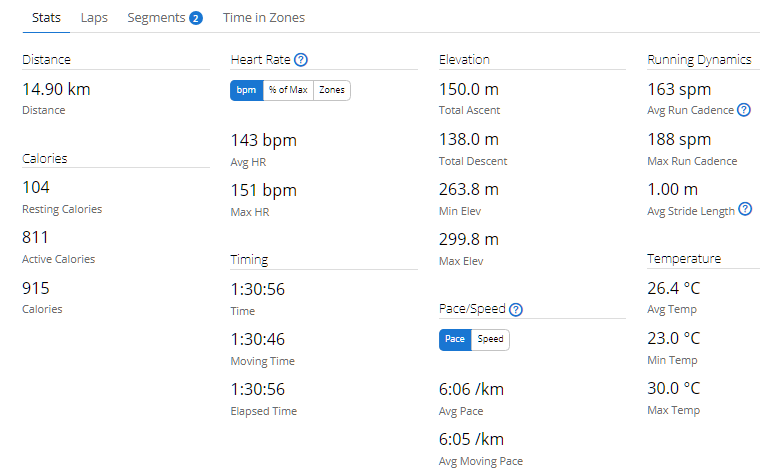This screenshot has width=760, height=474.
Task: Switch display to Speed
Action: coord(490,339)
